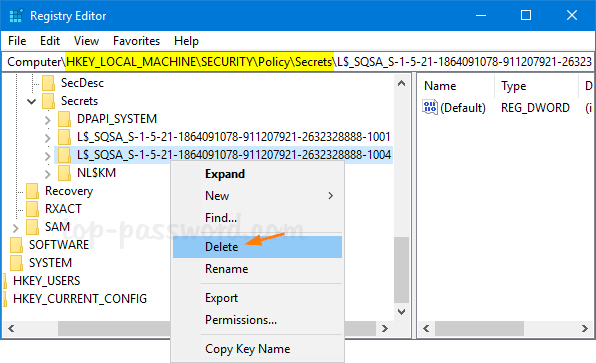
Task: Close the Registry Editor window
Action: (572, 16)
